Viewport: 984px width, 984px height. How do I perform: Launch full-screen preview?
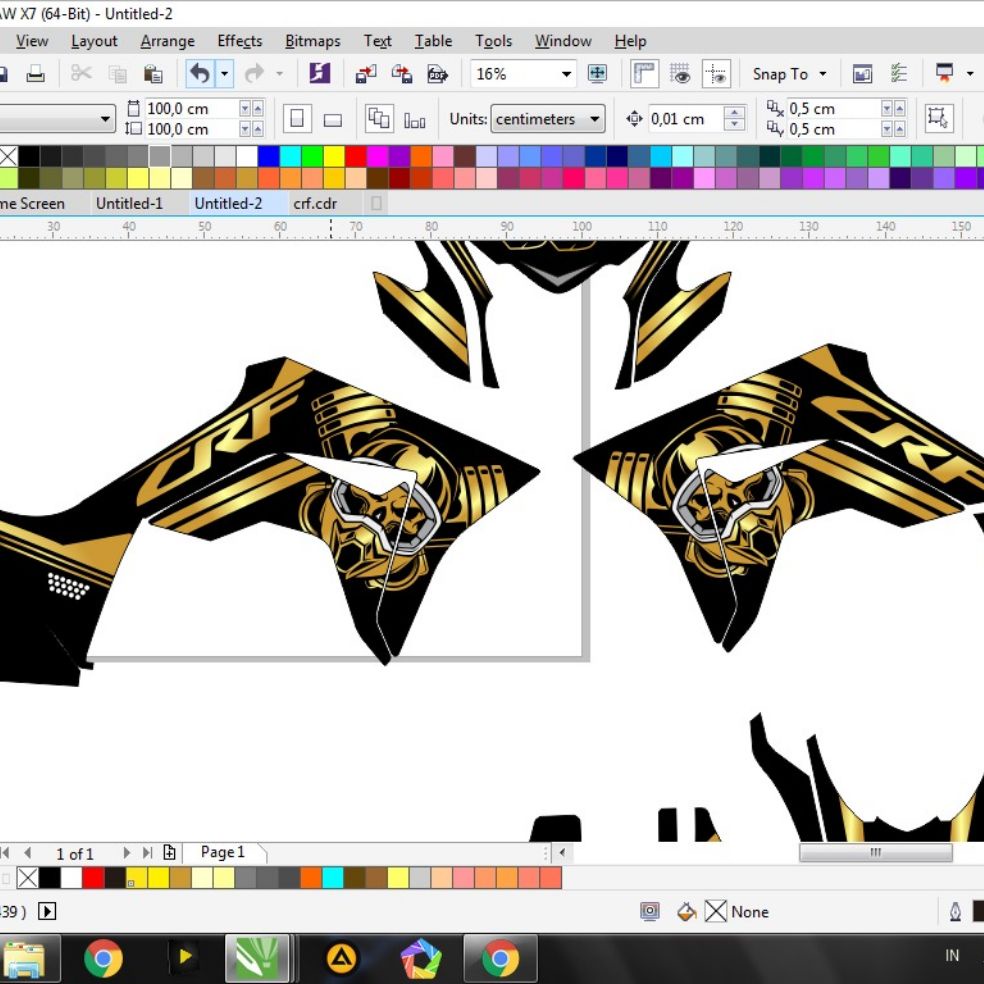coord(598,73)
